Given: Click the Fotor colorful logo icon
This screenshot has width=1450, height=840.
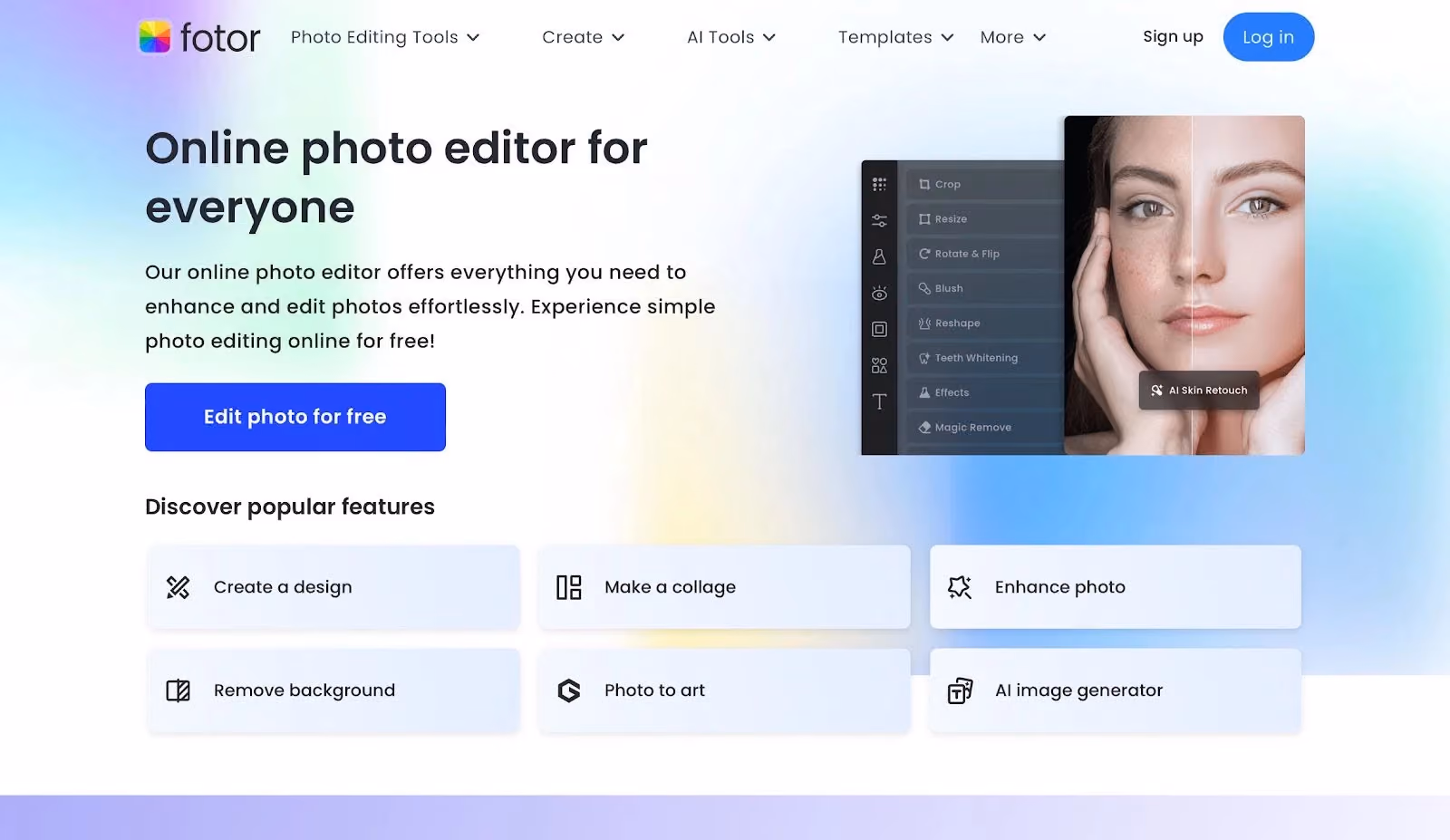Looking at the screenshot, I should coord(154,37).
